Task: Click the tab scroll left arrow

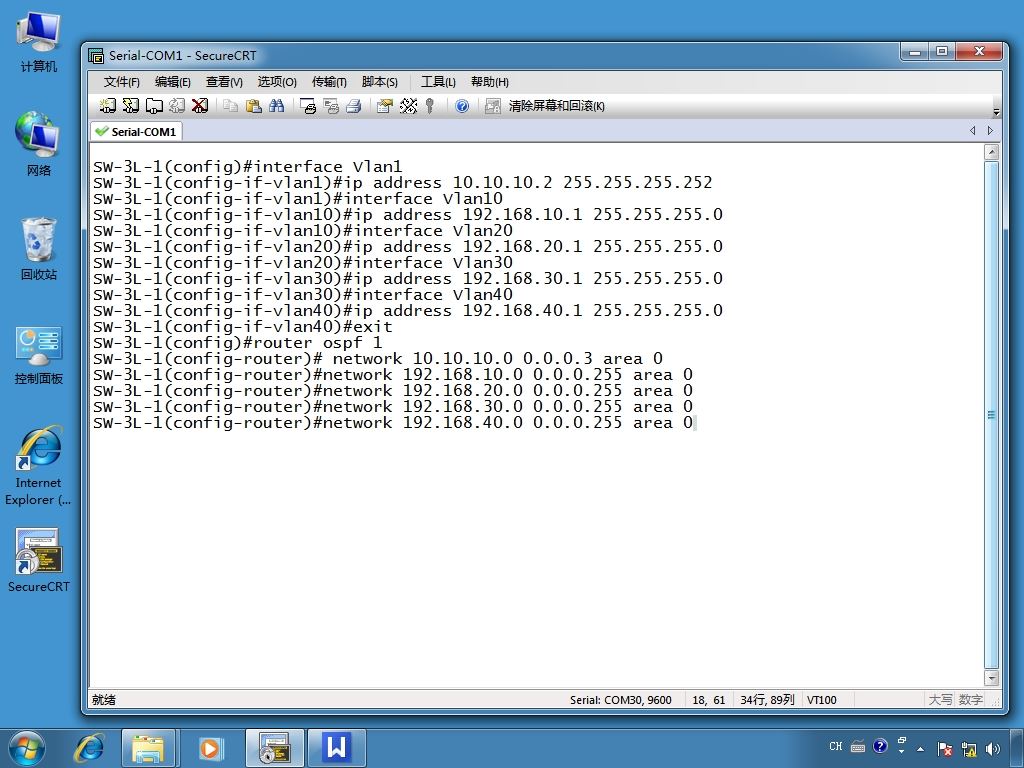Action: click(x=972, y=131)
